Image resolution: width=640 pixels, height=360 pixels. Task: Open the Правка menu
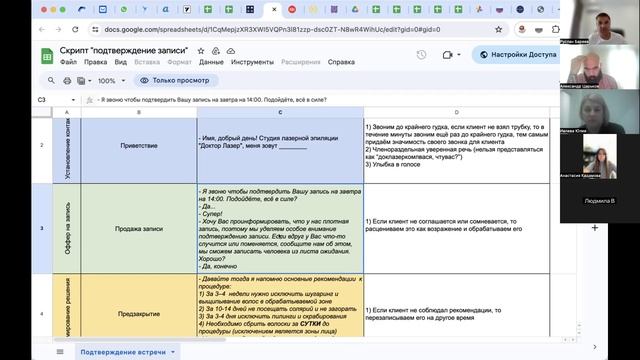96,62
